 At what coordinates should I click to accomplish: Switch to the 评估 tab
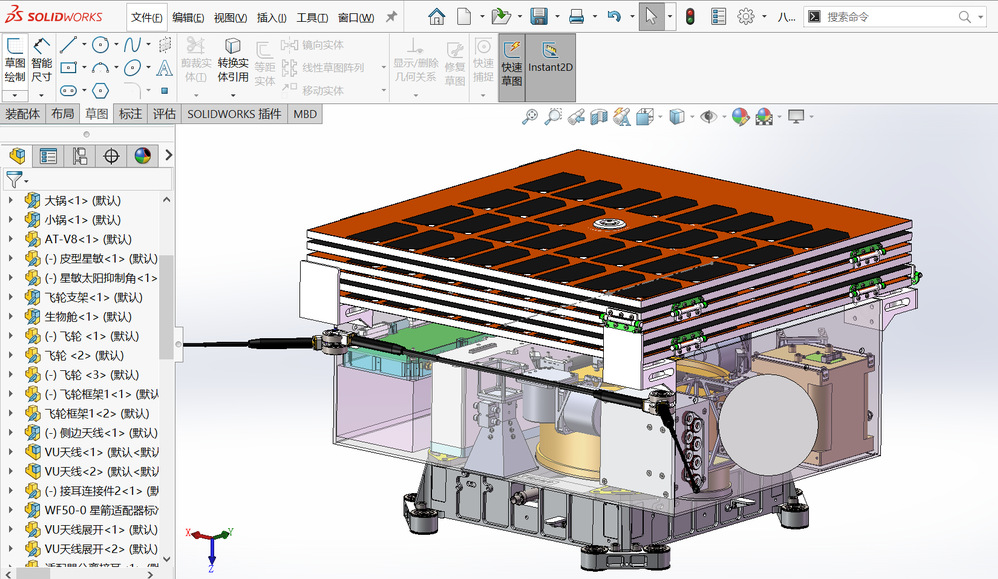(x=163, y=114)
